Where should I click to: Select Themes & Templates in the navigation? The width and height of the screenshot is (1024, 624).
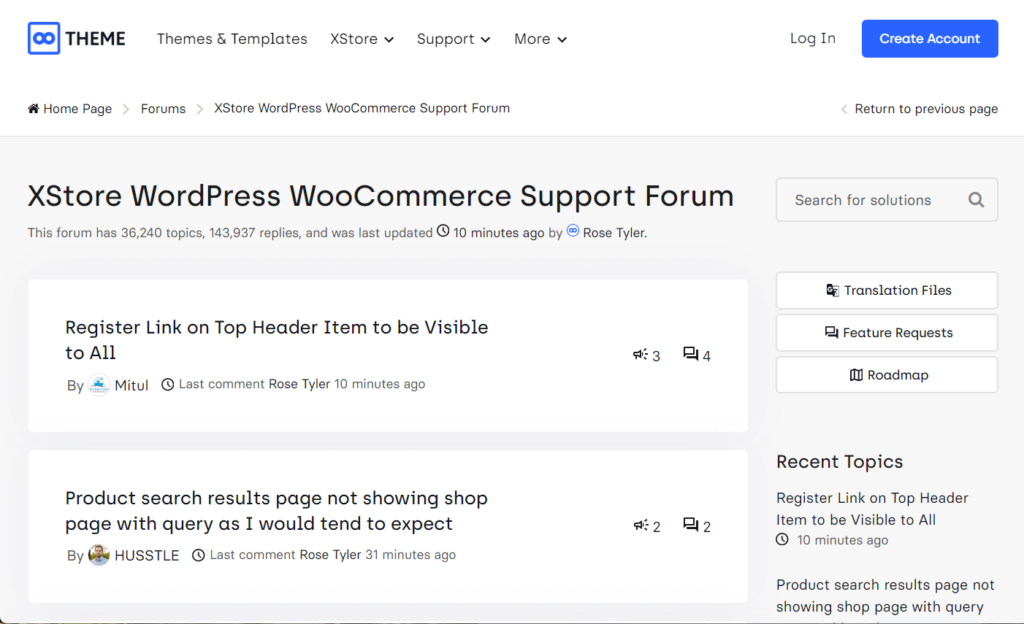(232, 38)
